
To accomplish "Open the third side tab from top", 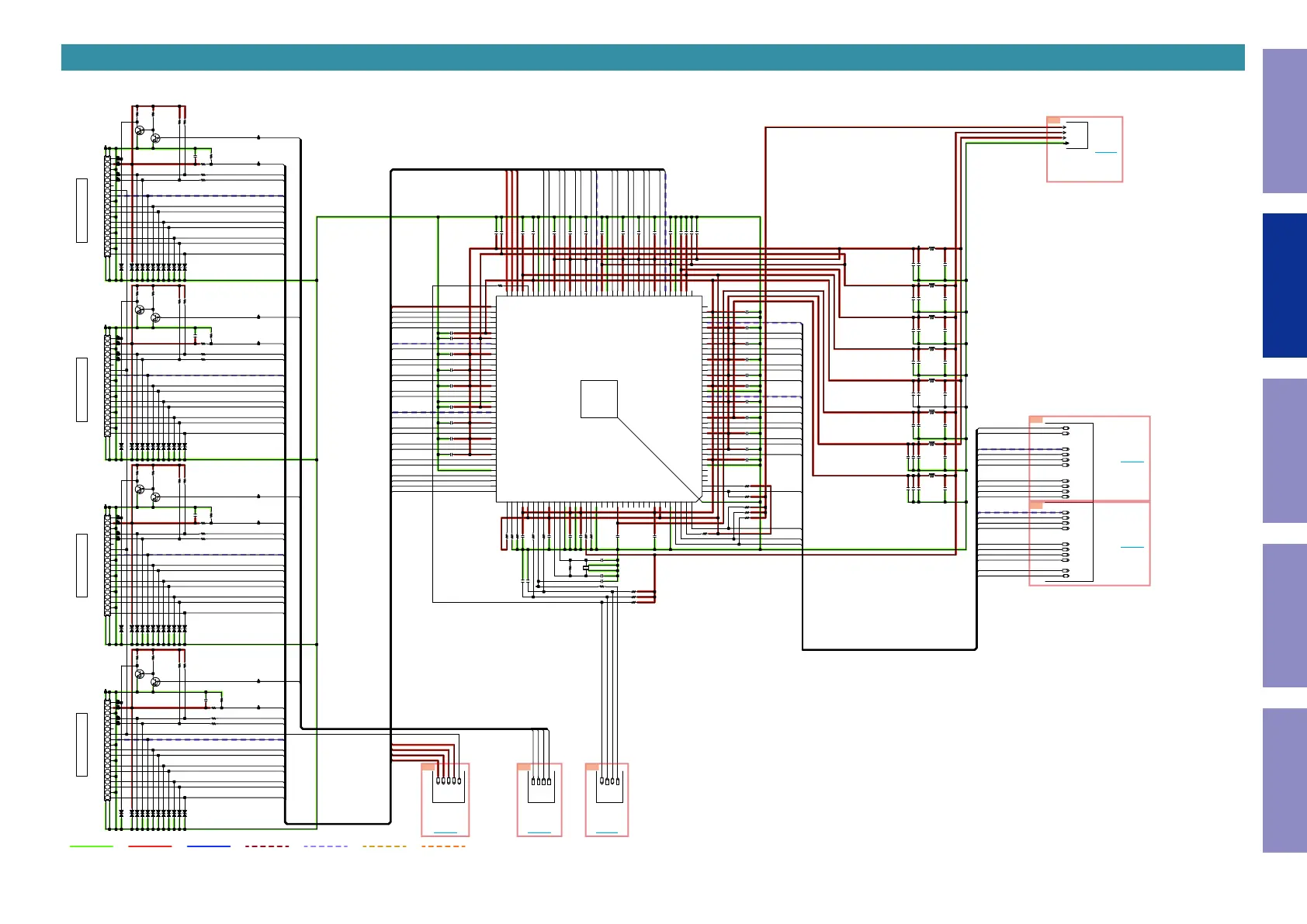I will [1284, 451].
